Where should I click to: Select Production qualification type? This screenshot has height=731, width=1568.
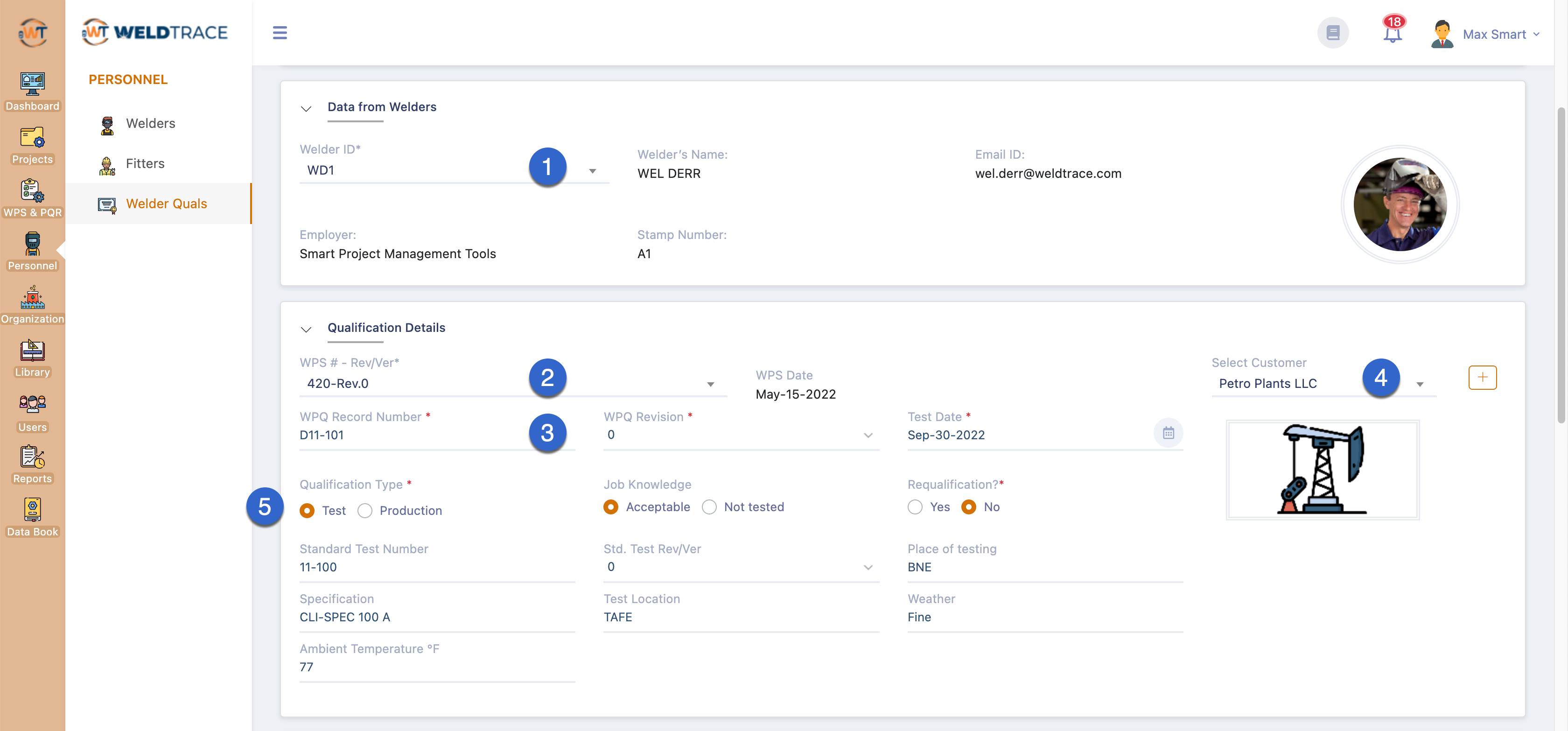pyautogui.click(x=364, y=511)
